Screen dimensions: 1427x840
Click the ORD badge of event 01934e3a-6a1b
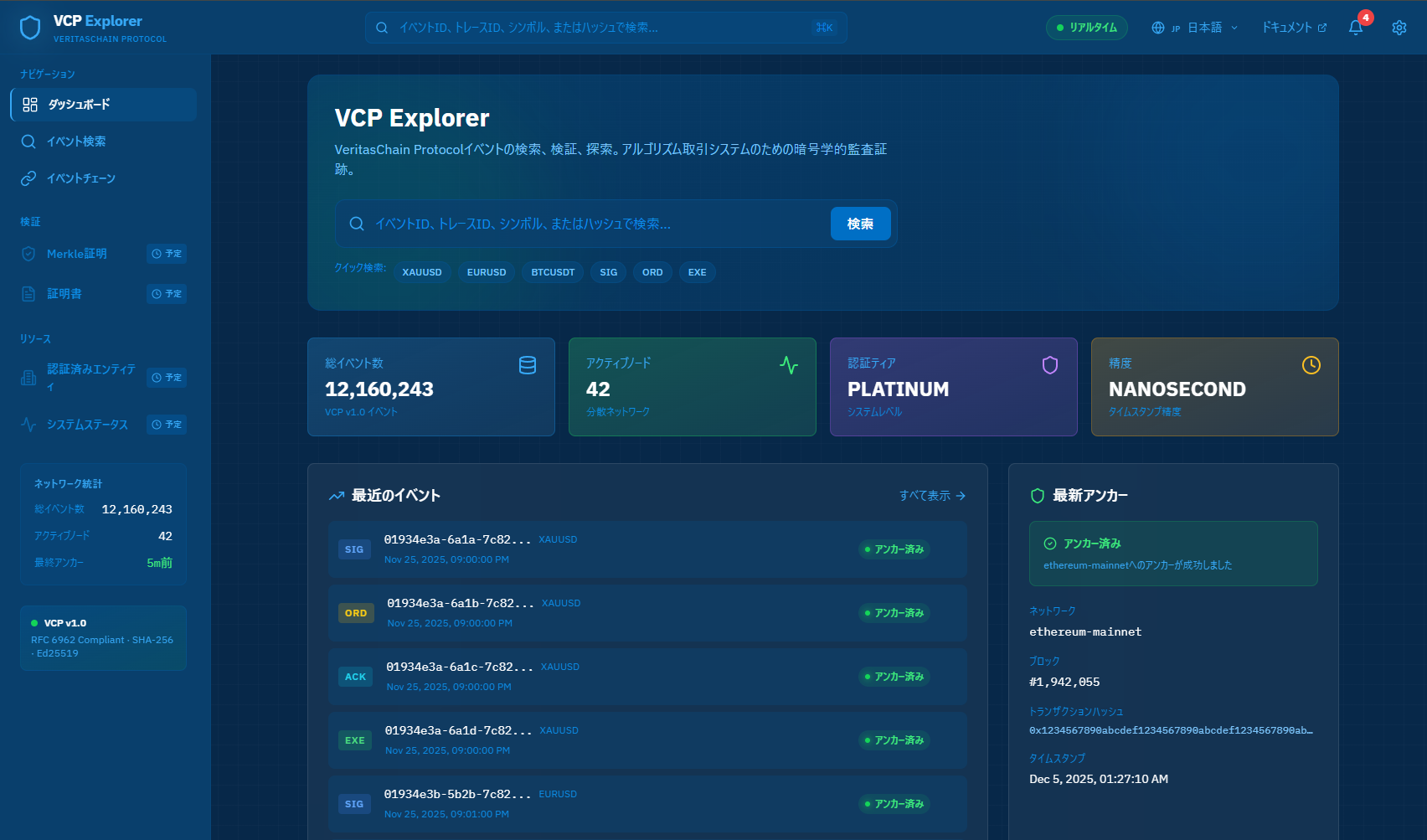(356, 613)
